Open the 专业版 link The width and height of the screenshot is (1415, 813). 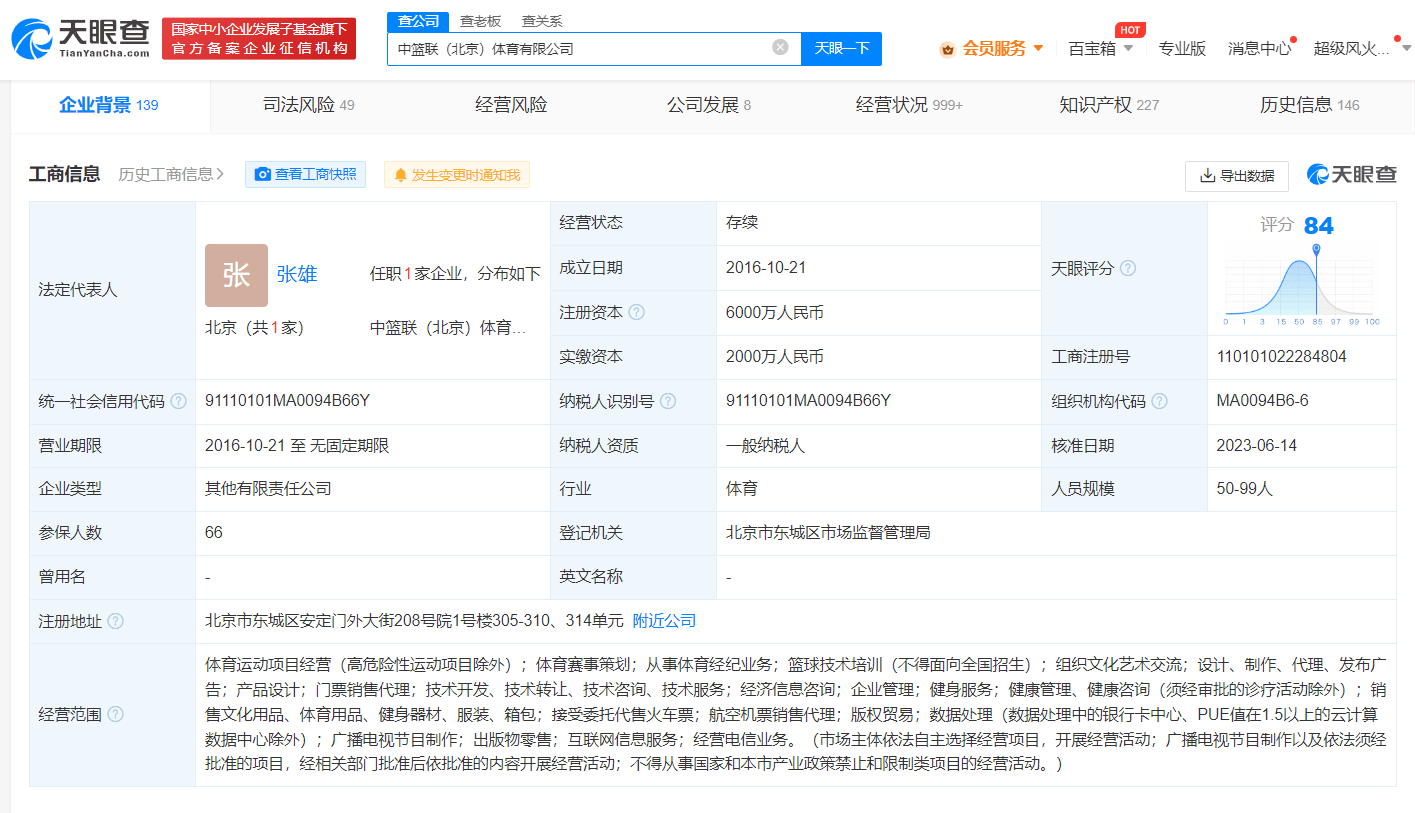pyautogui.click(x=1182, y=48)
